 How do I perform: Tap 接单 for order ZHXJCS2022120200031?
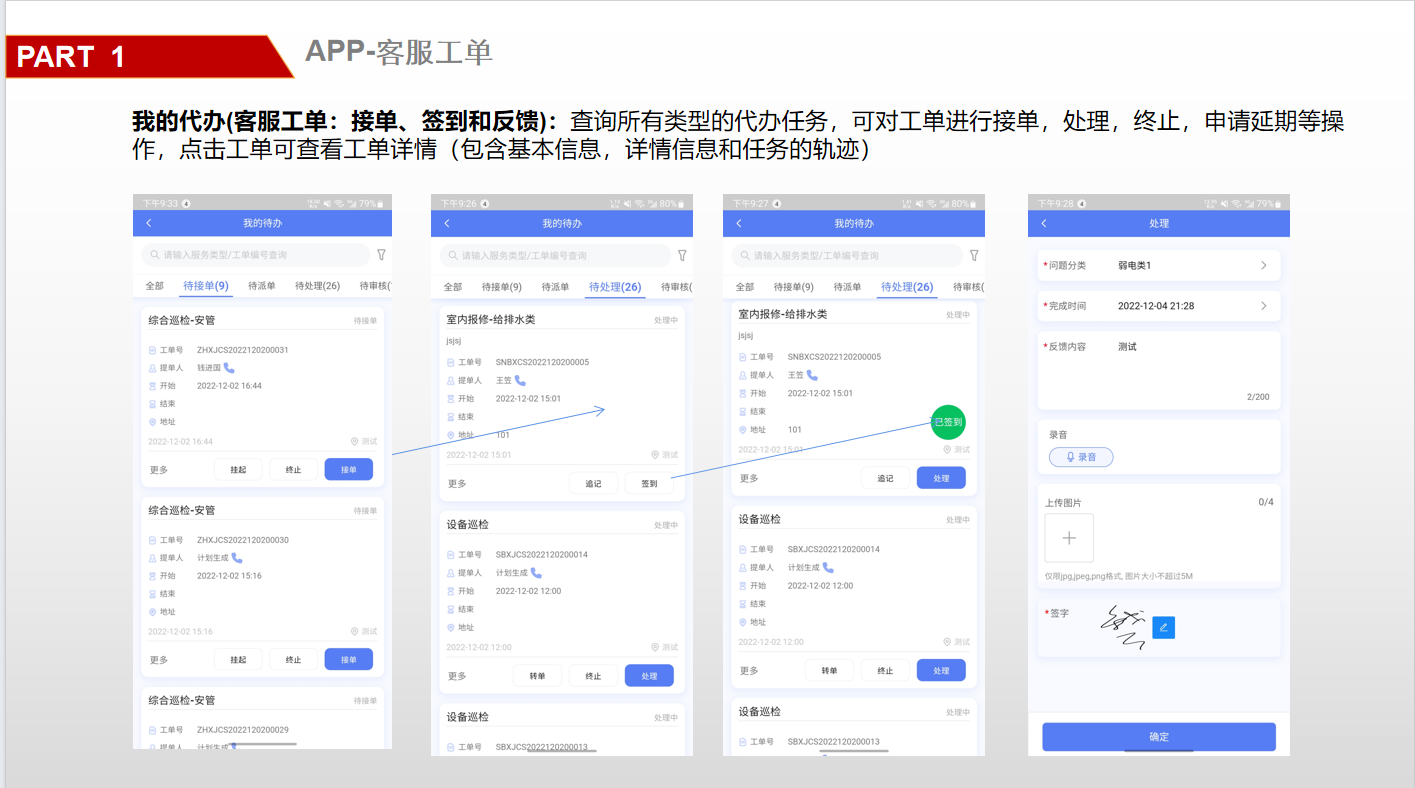pos(348,470)
